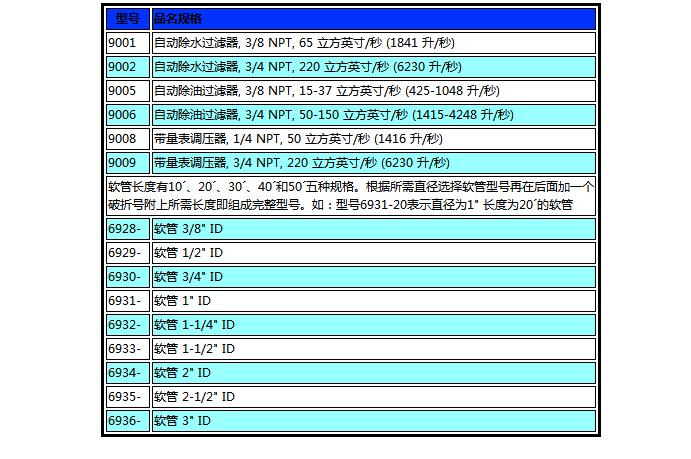Click the 软管长度 note paragraph
The height and width of the screenshot is (459, 691).
tap(351, 196)
